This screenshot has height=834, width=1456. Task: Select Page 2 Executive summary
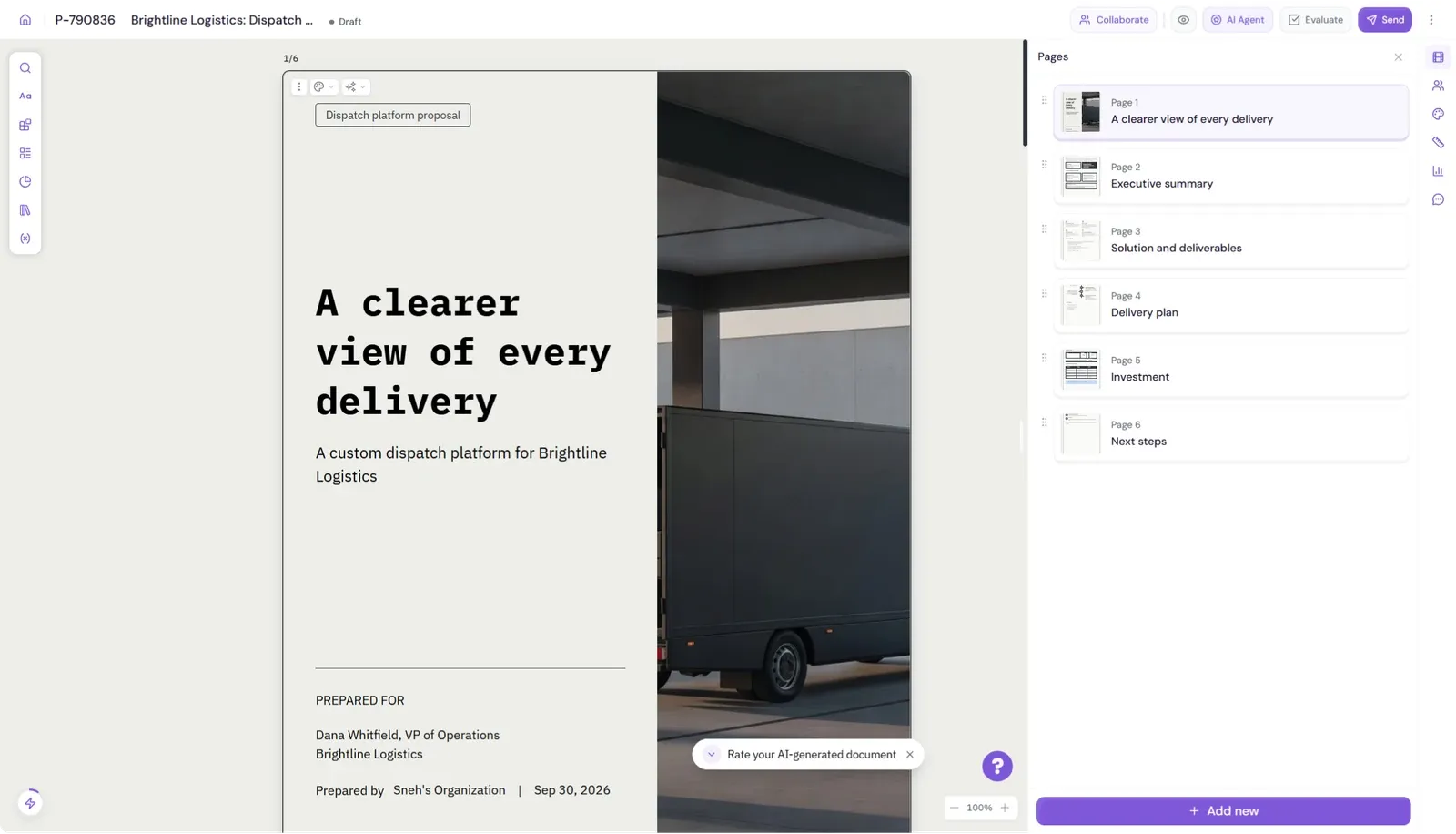1230,176
